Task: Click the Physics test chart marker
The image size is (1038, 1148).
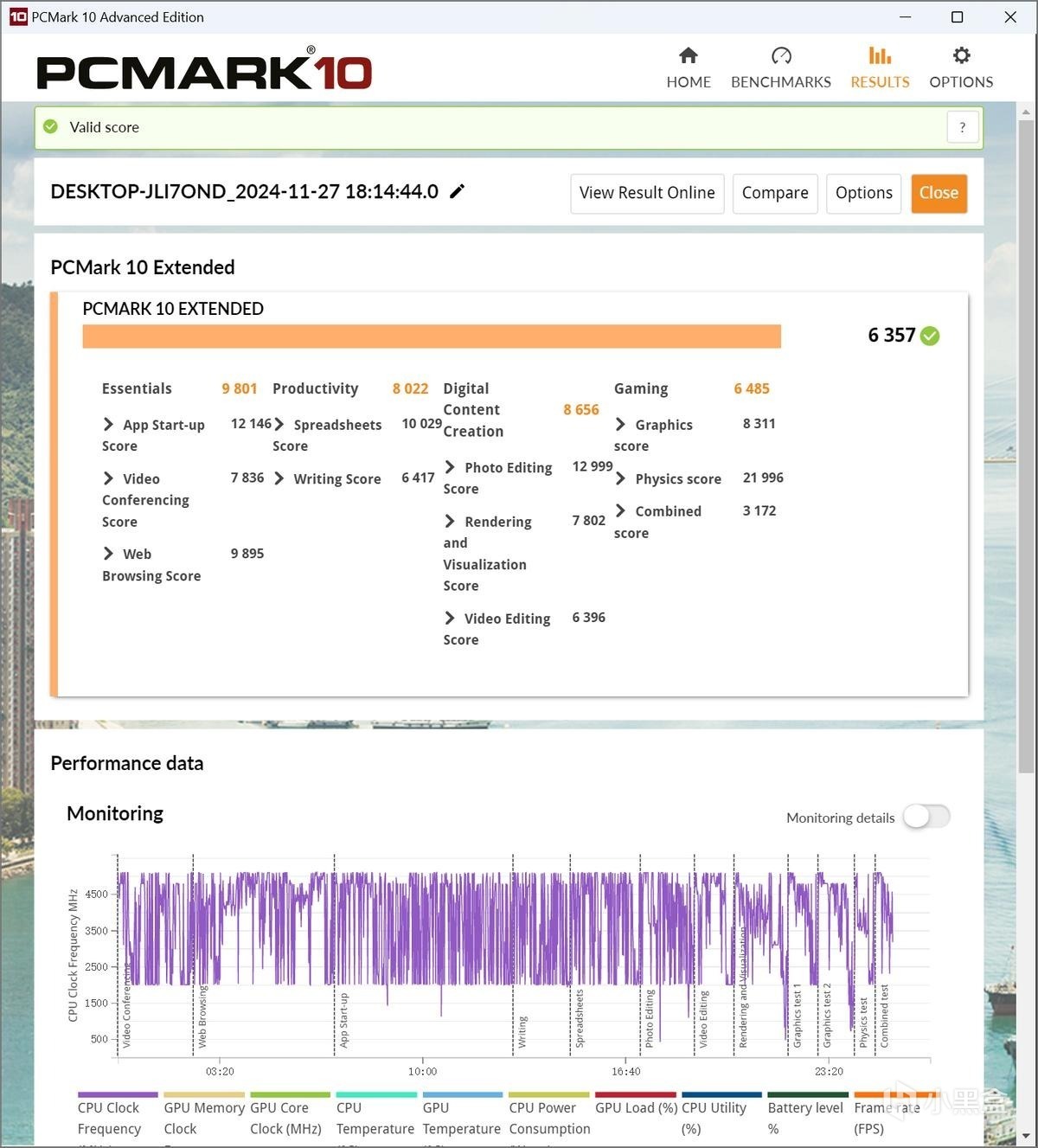Action: [x=863, y=1023]
